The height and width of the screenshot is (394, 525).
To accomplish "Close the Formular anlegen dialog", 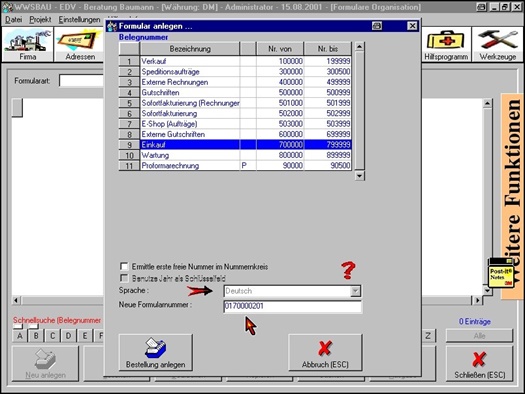I will point(412,26).
